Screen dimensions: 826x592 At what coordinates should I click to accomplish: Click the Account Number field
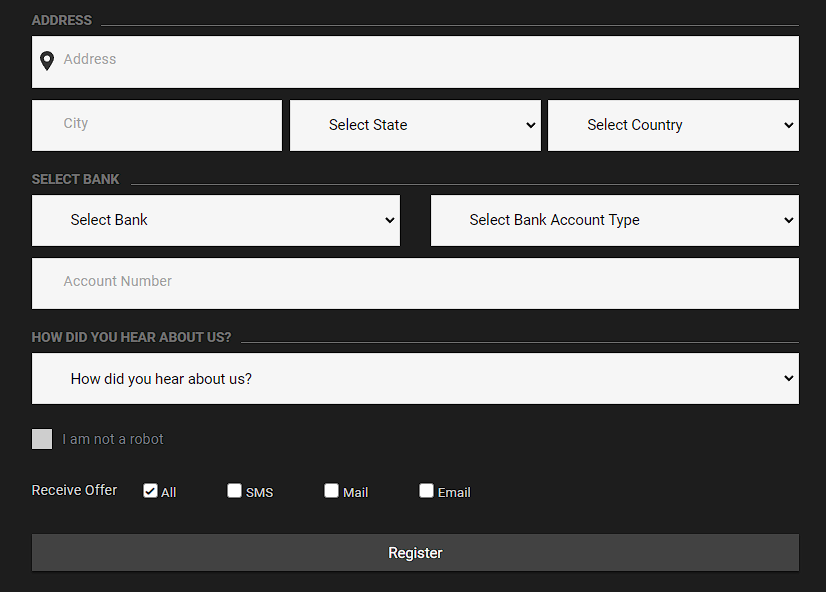tap(415, 283)
